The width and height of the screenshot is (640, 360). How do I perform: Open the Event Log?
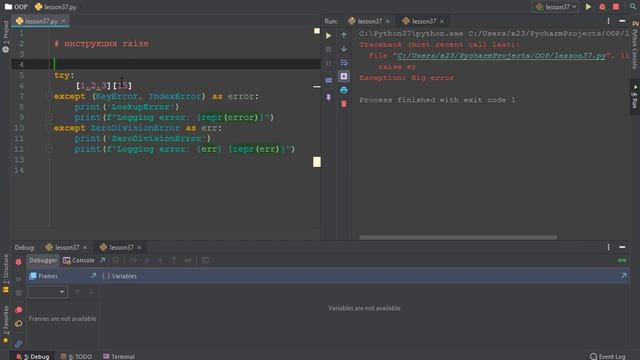(607, 356)
